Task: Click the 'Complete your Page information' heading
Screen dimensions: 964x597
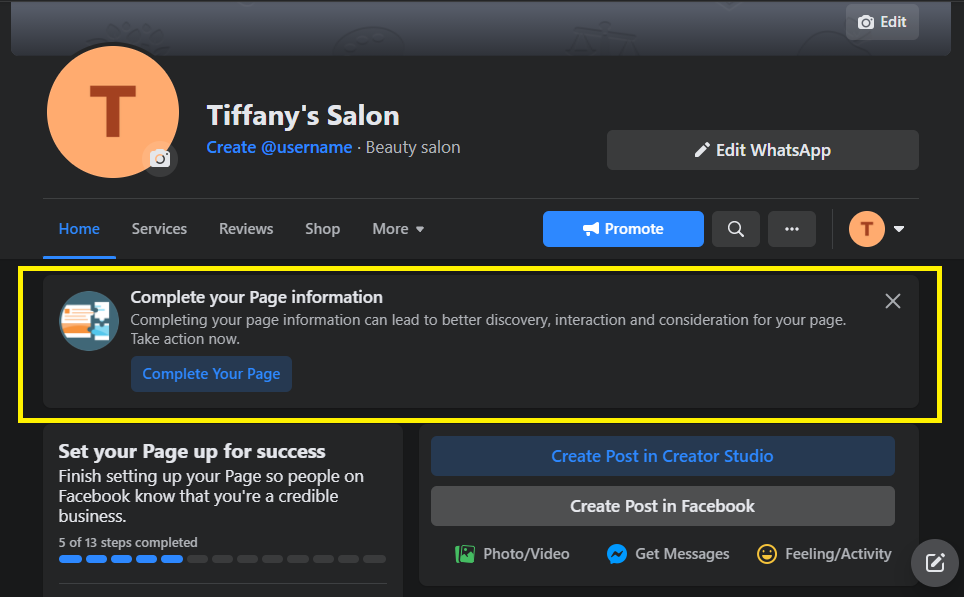Action: 256,297
